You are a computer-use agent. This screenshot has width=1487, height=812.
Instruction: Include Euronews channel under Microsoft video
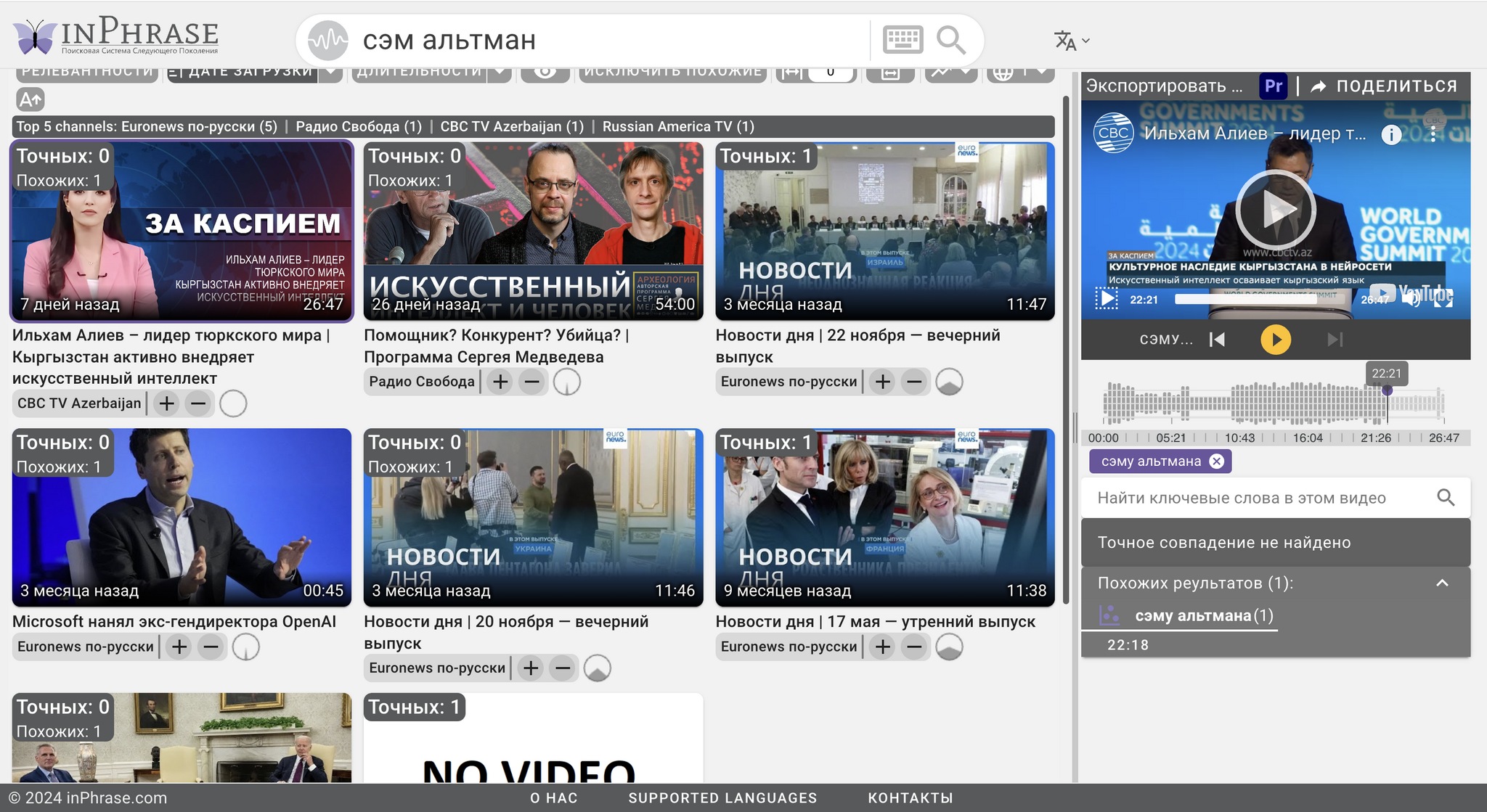coord(179,647)
